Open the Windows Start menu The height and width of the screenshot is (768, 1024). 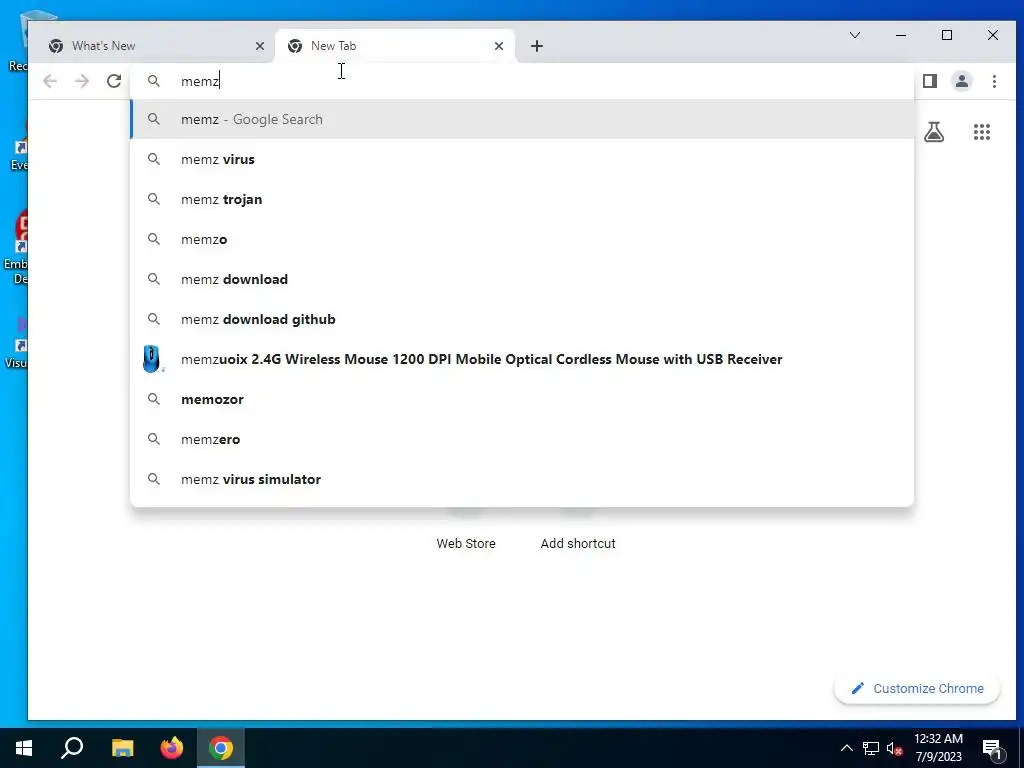[x=24, y=748]
